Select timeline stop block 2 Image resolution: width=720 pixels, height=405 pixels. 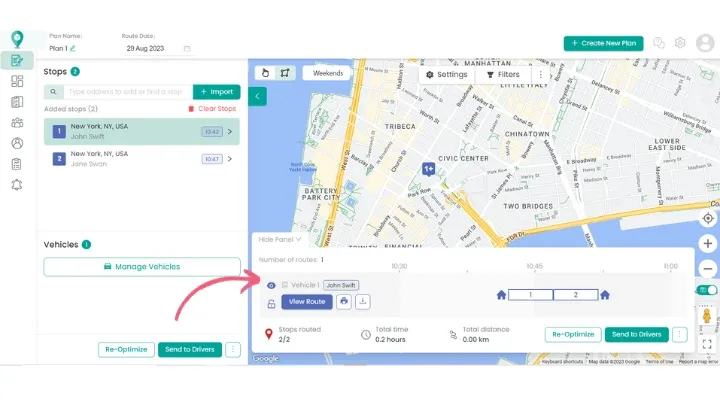576,295
